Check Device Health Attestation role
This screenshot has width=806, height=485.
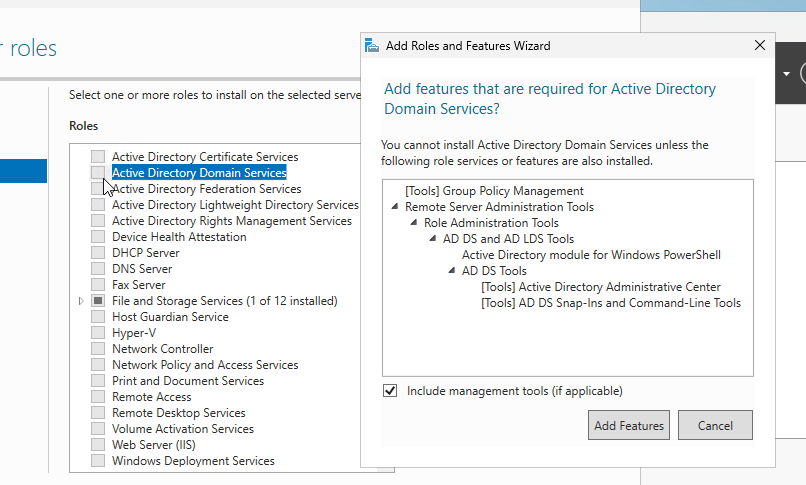coord(98,236)
